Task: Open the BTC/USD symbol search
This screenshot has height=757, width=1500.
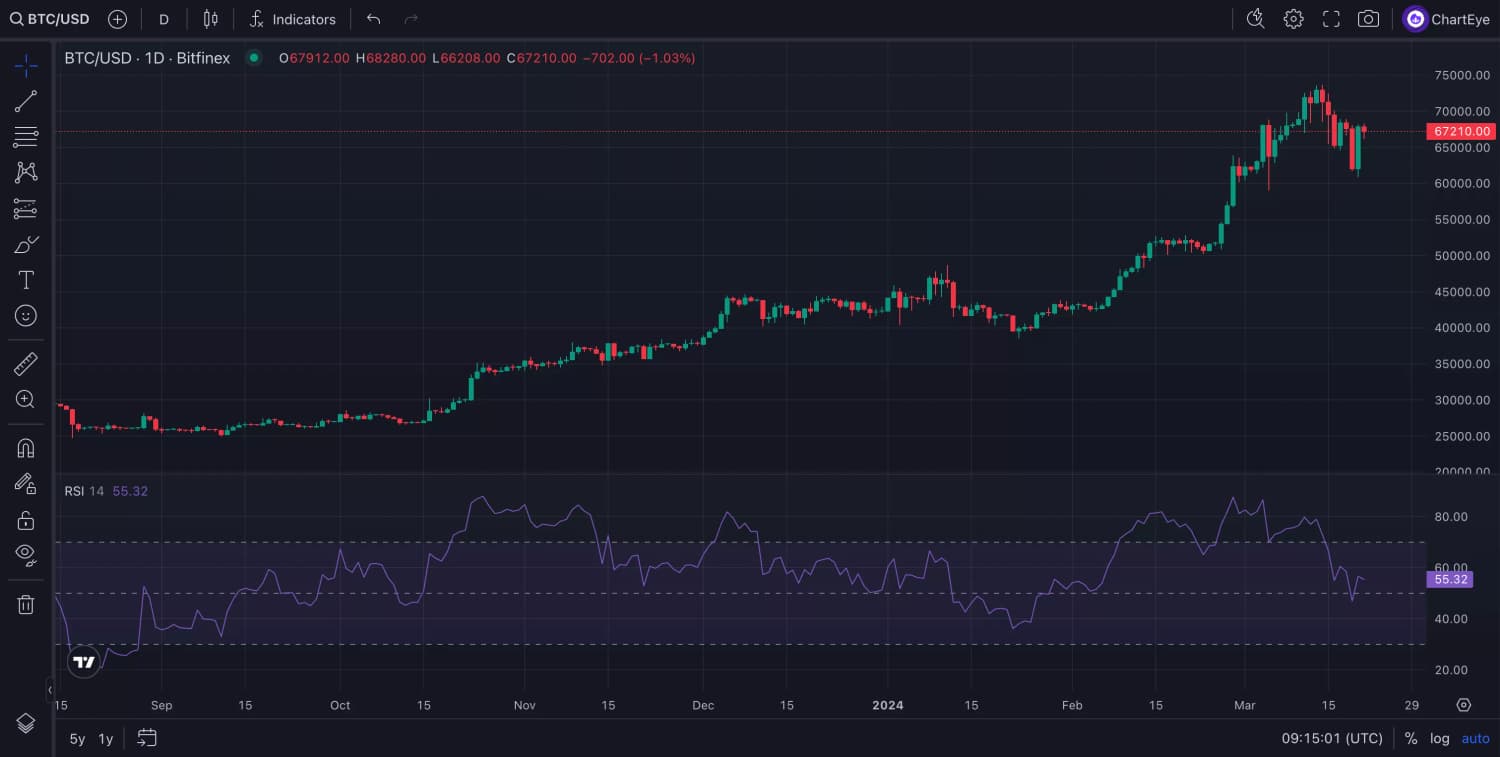Action: click(x=49, y=19)
